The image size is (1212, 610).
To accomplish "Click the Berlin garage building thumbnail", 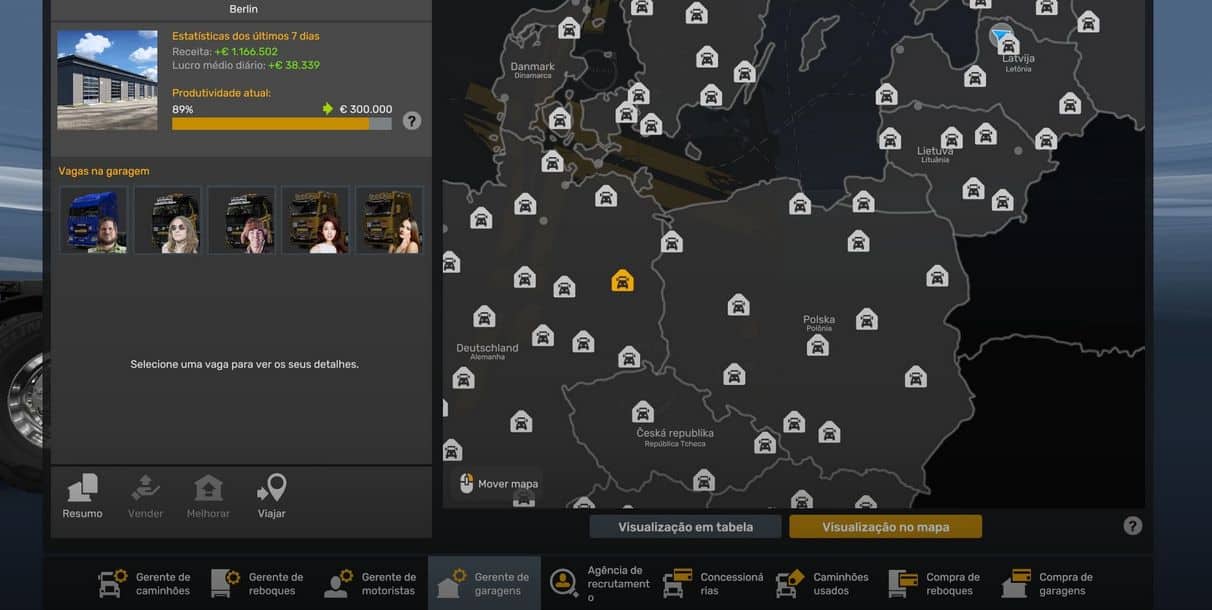I will tap(107, 80).
